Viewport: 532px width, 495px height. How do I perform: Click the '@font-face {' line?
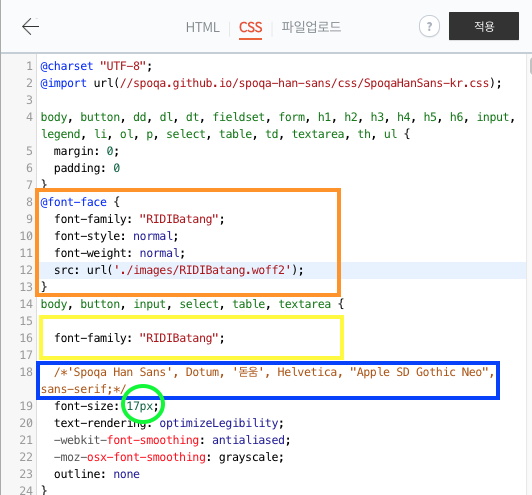click(80, 202)
